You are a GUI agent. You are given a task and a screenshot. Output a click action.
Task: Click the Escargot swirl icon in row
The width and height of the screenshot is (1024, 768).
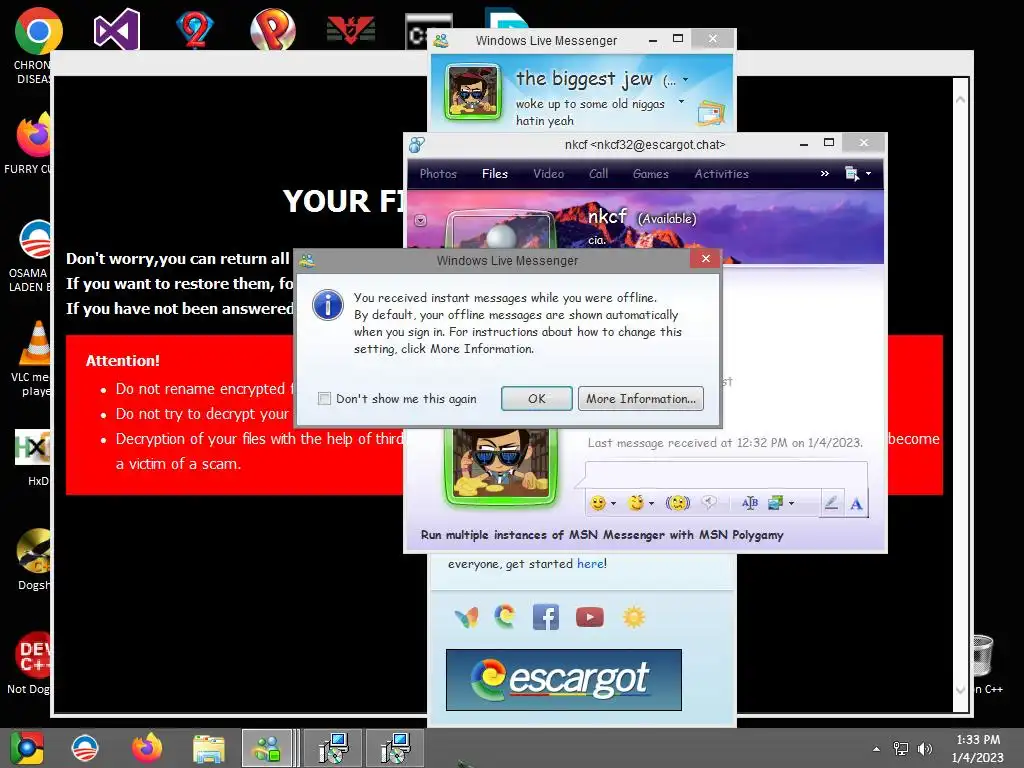click(504, 616)
